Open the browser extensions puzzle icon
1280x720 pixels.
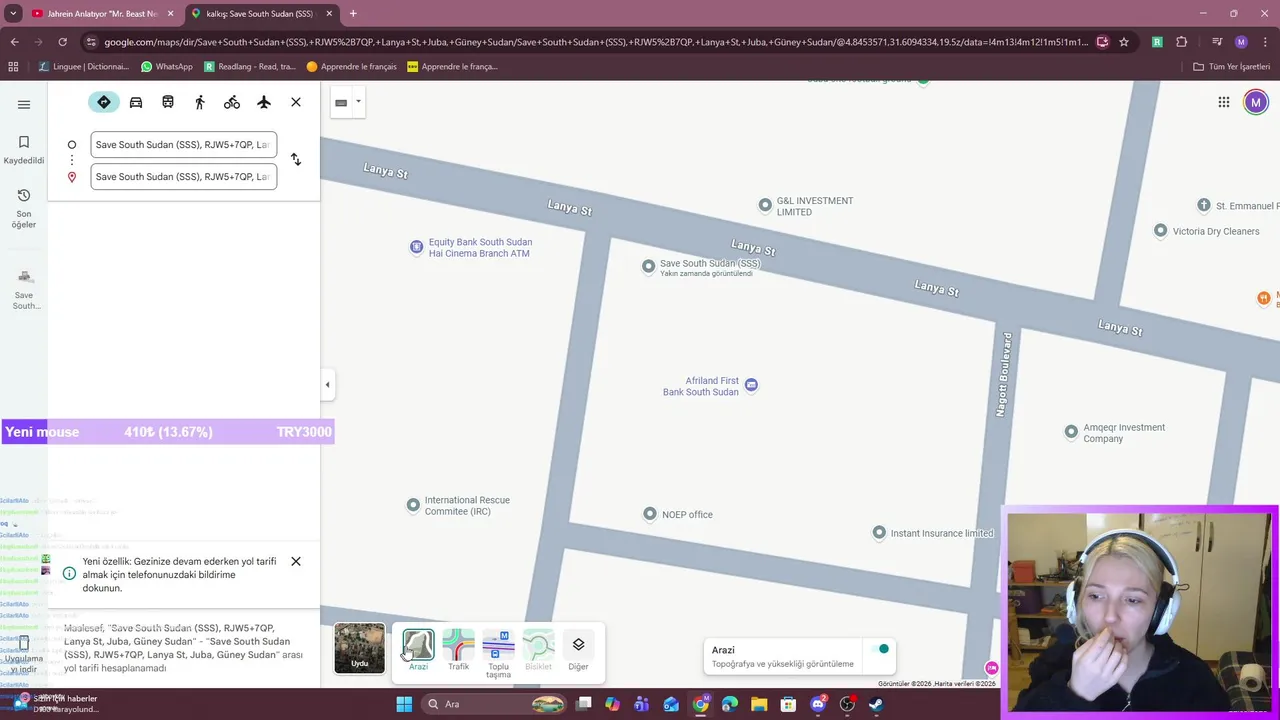1182,42
